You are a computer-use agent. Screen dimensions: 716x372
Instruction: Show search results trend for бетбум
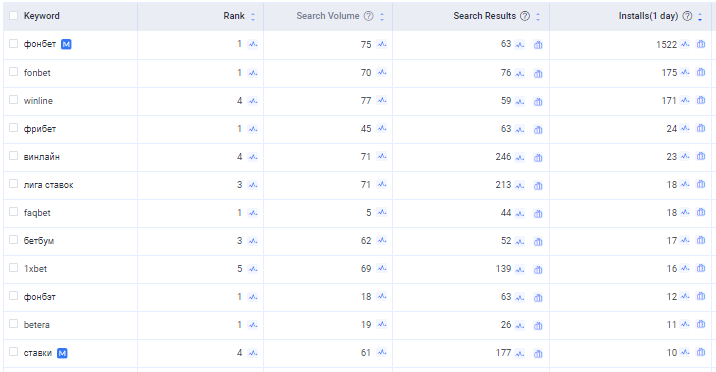tap(520, 241)
